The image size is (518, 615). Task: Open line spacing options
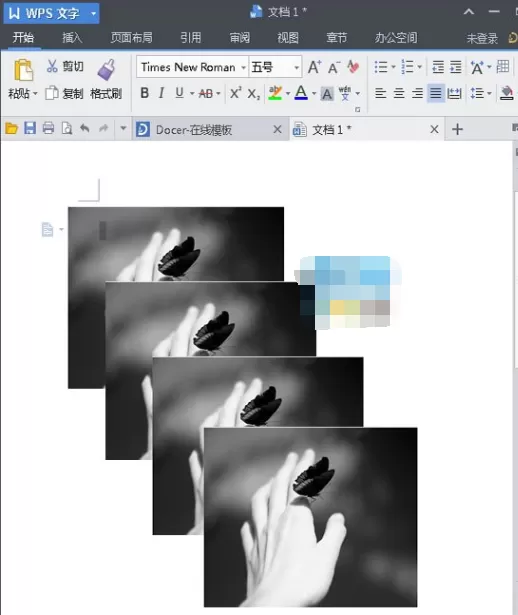(477, 93)
